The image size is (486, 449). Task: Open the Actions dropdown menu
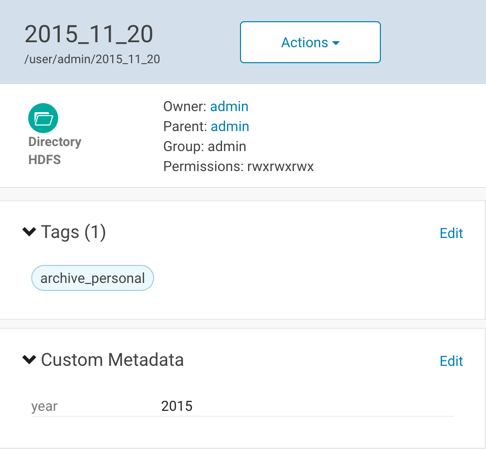point(310,42)
